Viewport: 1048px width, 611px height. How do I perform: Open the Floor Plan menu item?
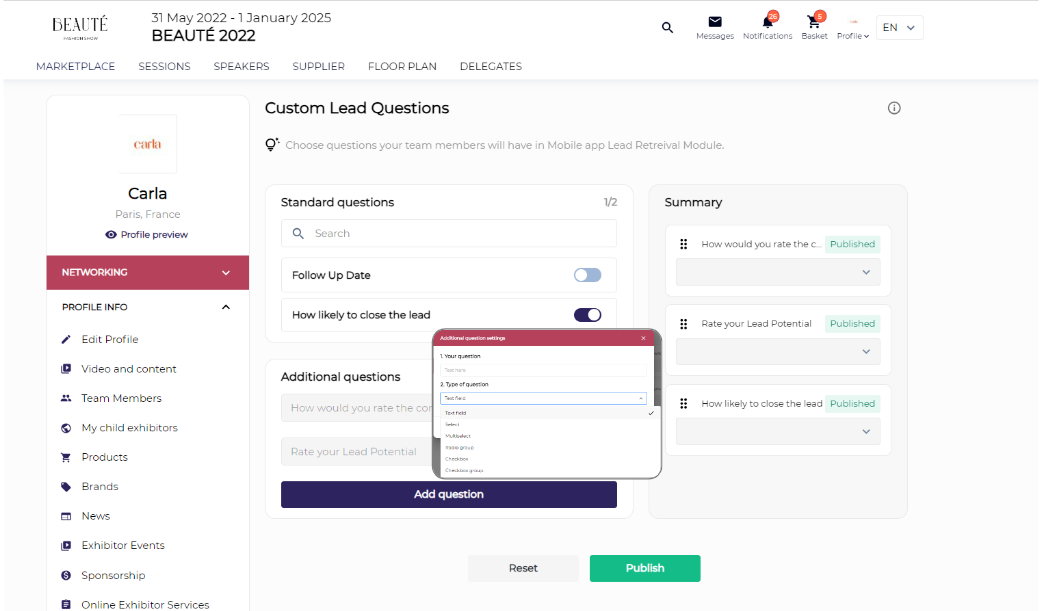tap(402, 67)
